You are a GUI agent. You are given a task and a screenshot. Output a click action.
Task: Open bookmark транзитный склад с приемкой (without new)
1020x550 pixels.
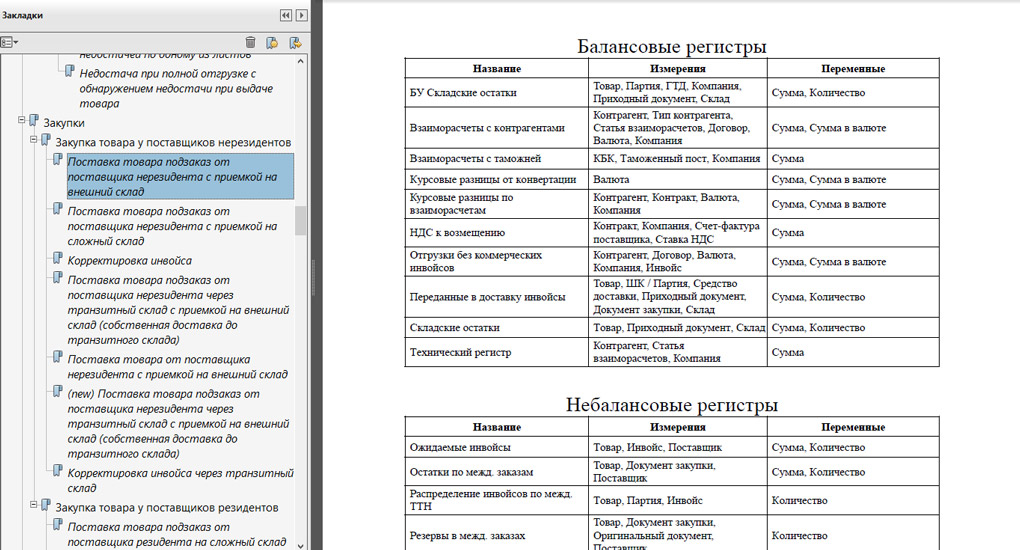pyautogui.click(x=178, y=310)
